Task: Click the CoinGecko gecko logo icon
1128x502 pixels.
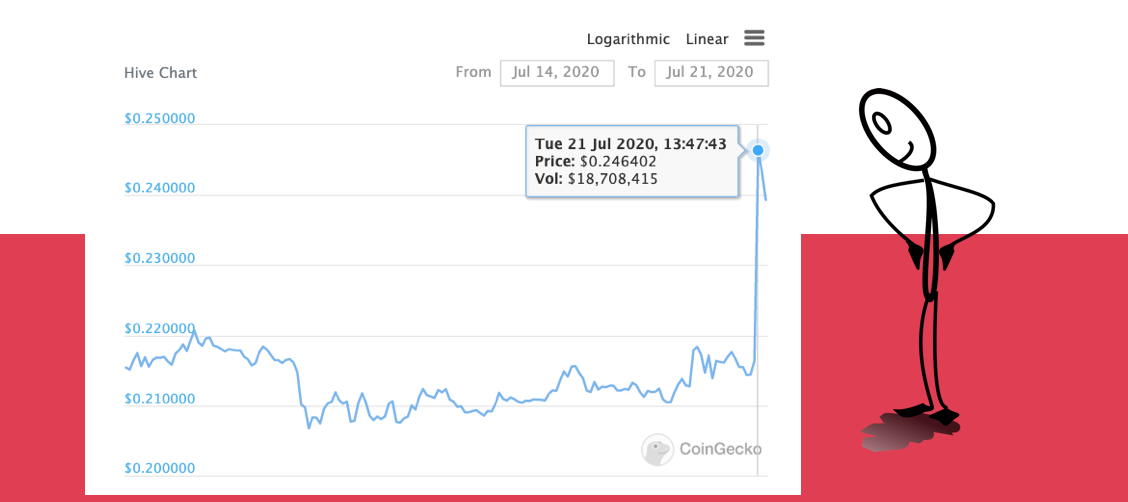Action: [657, 450]
